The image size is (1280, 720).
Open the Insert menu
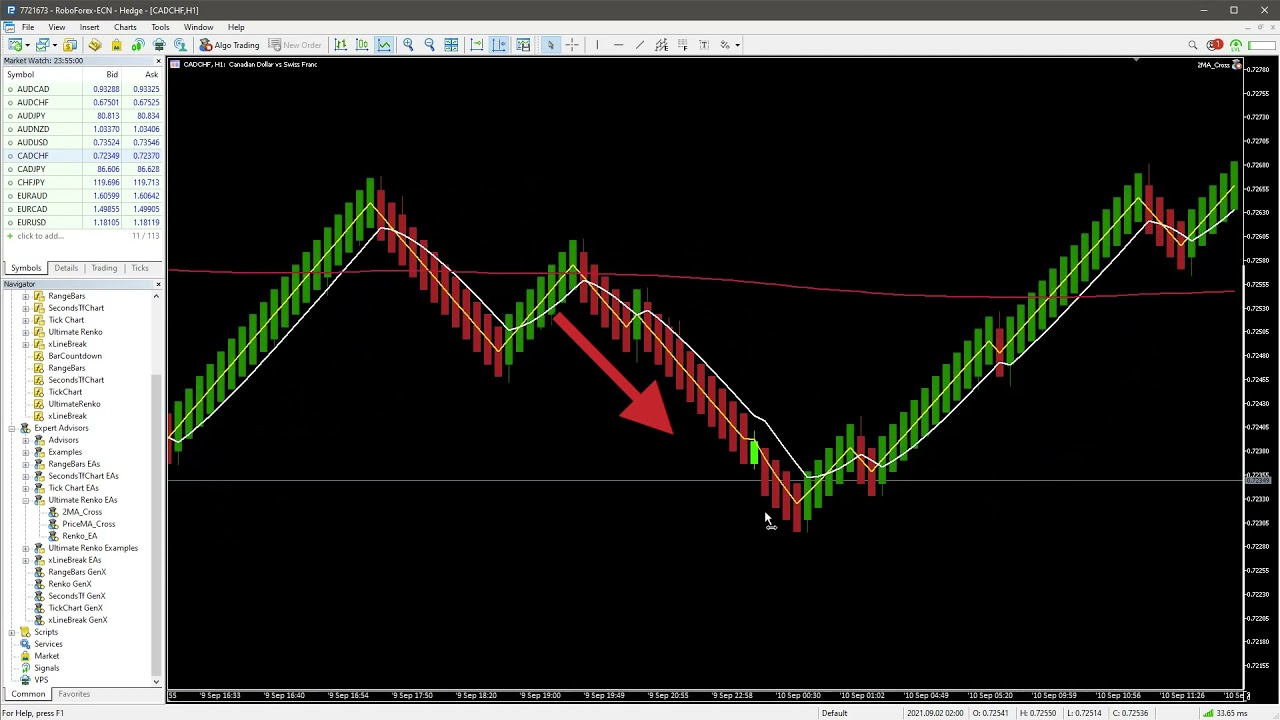[89, 27]
